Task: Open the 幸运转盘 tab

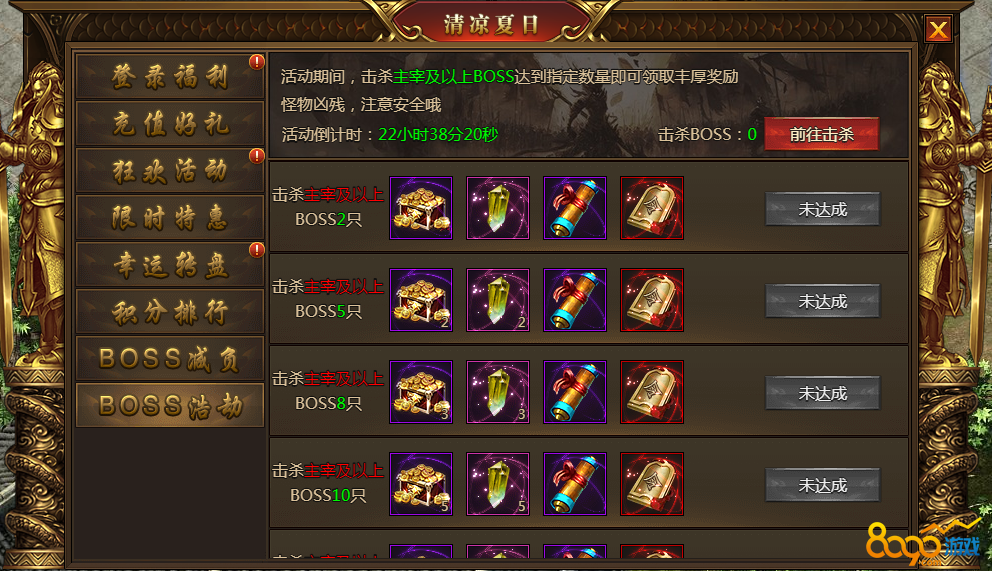Action: 170,264
